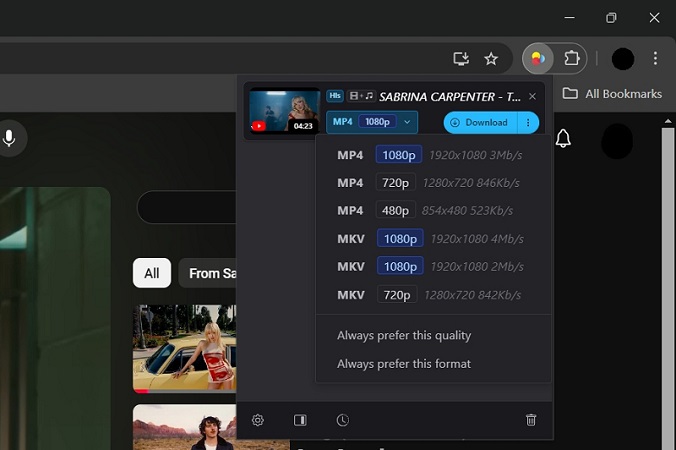Open download history clock icon
Viewport: 676px width, 450px height.
(x=343, y=420)
